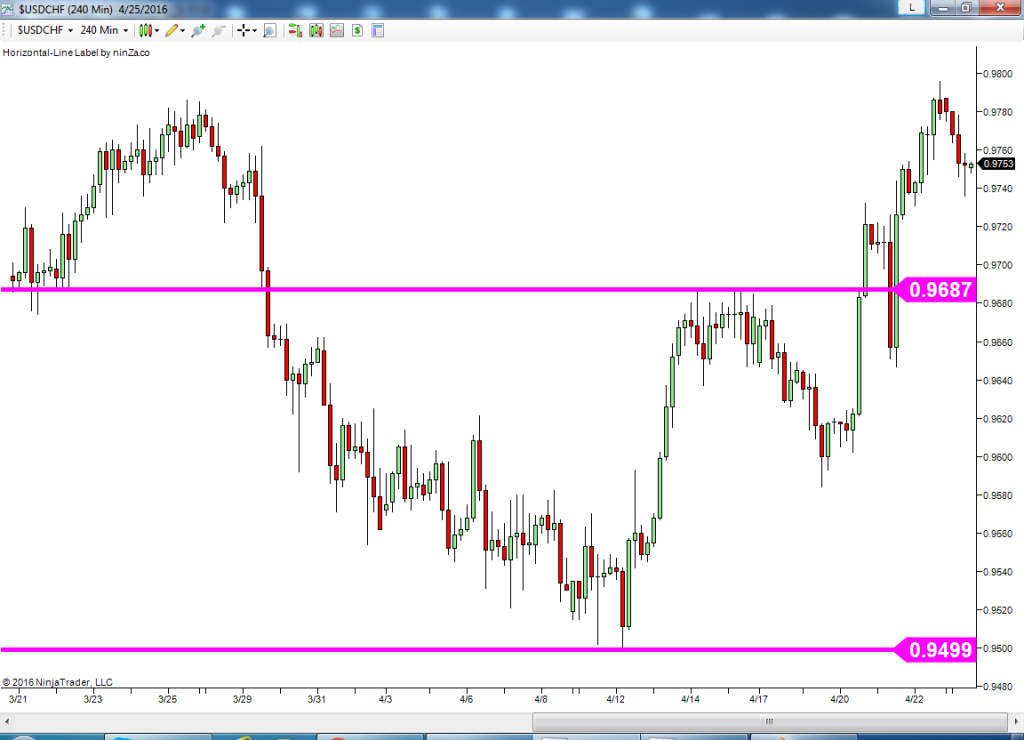This screenshot has height=740, width=1024.
Task: Click the 0.9620 price axis label
Action: (x=998, y=419)
